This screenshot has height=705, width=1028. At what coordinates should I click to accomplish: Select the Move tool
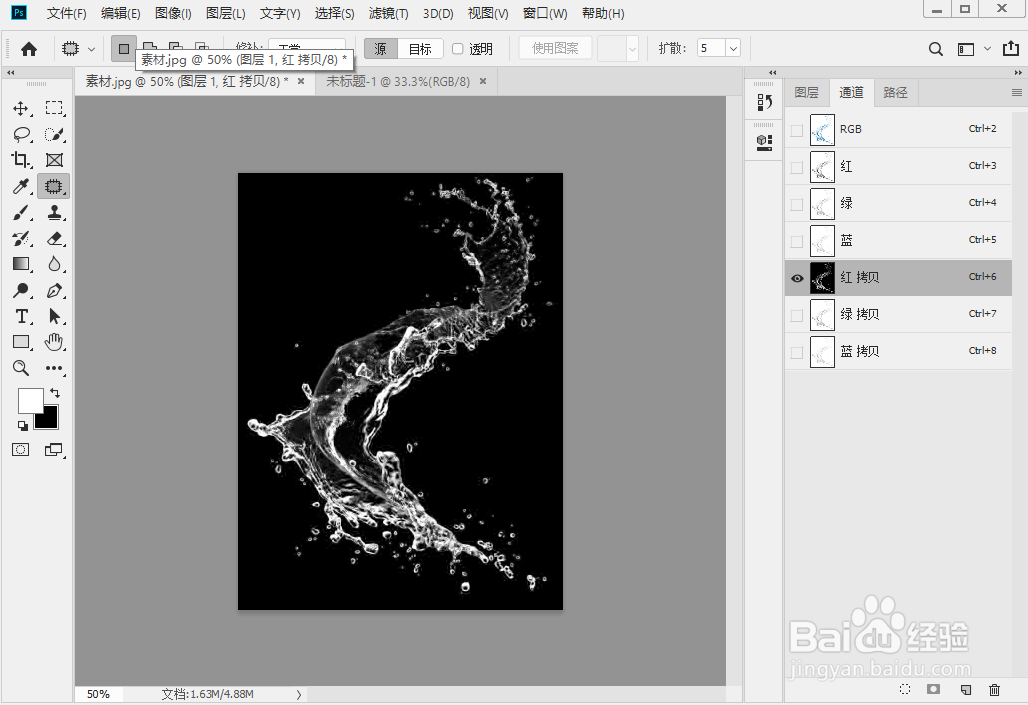(21, 108)
